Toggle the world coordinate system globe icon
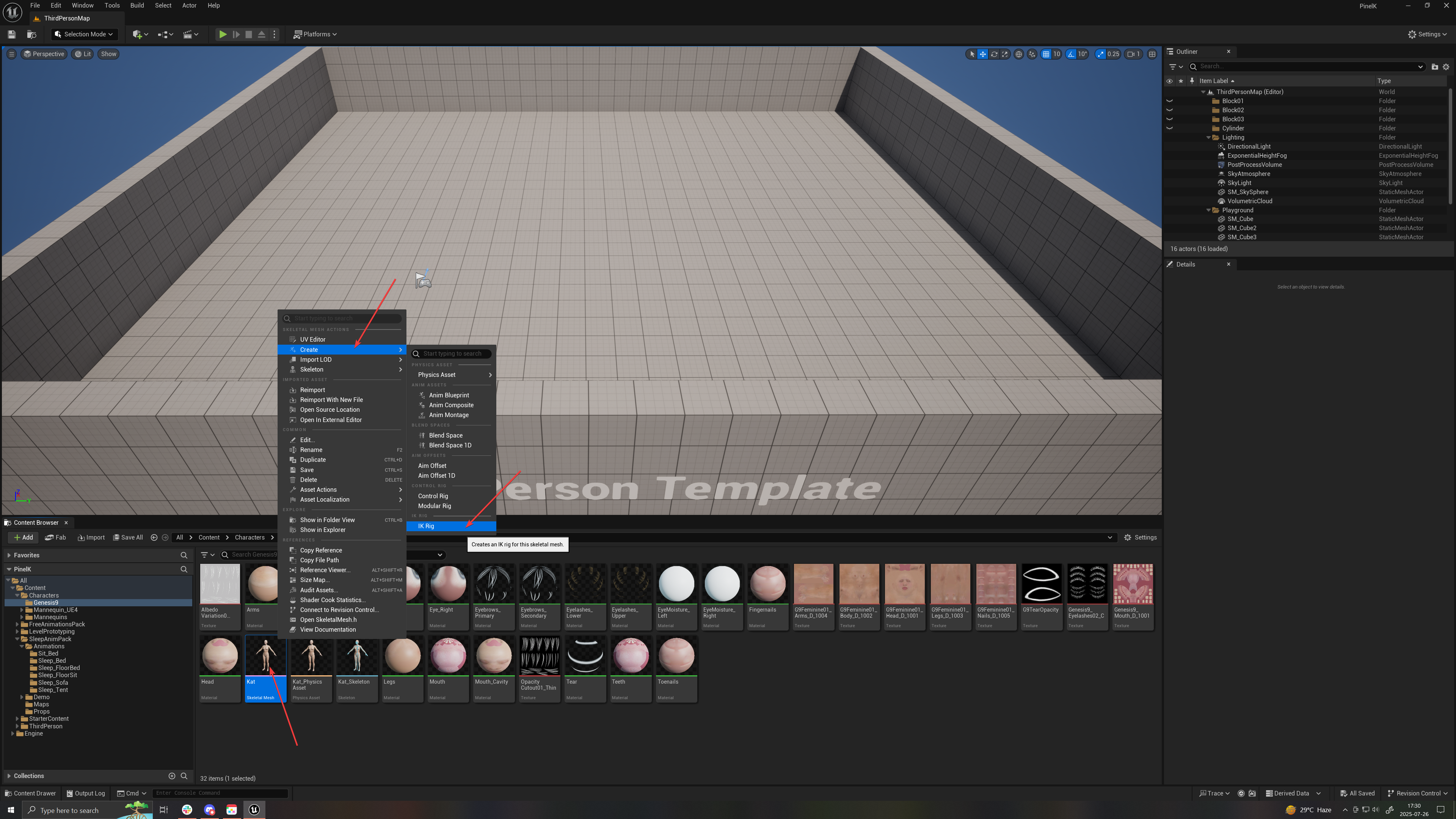This screenshot has width=1456, height=819. (1018, 54)
